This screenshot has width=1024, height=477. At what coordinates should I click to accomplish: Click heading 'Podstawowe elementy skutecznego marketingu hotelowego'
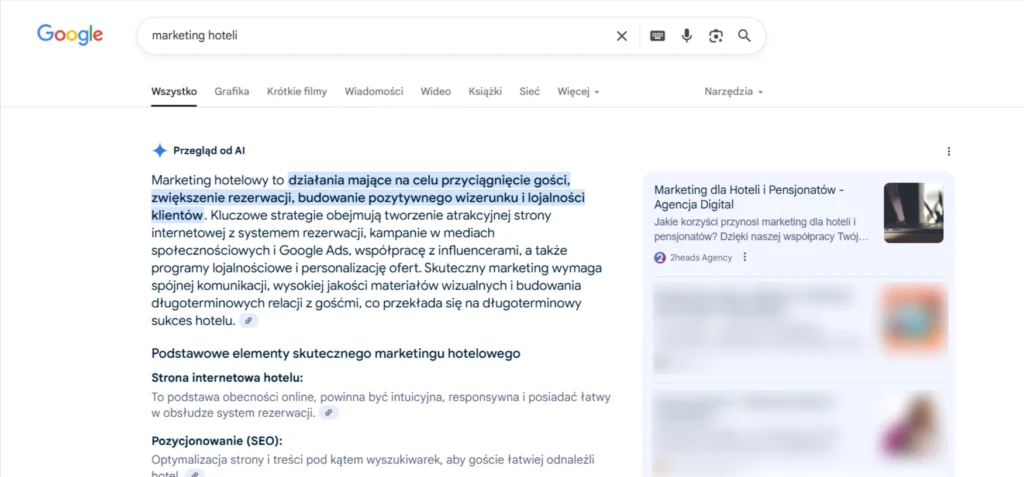click(x=336, y=354)
